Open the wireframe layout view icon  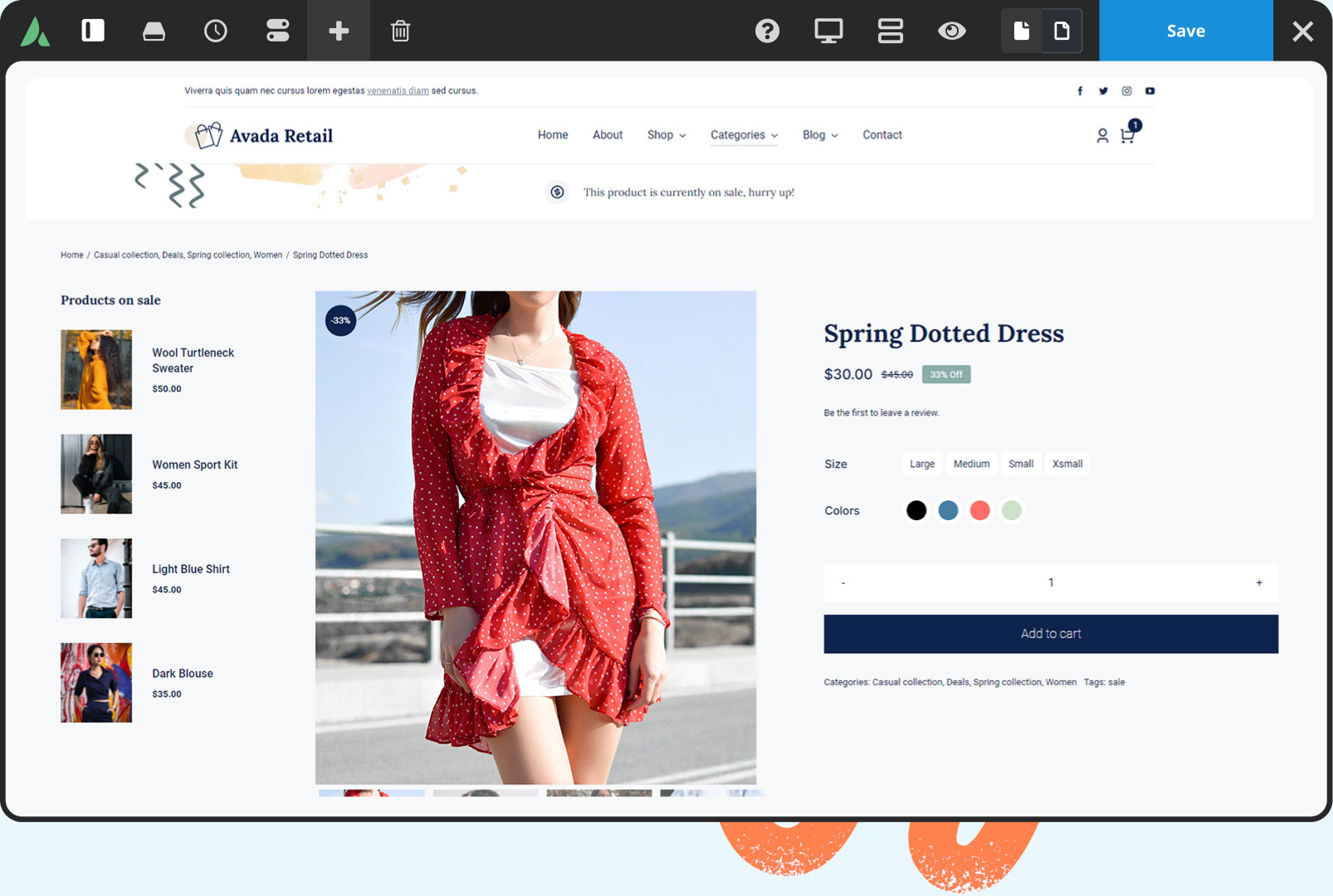pos(890,31)
